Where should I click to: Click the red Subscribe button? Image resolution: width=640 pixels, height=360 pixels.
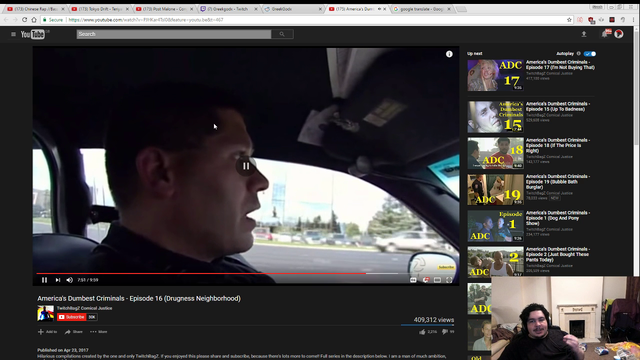[x=71, y=317]
